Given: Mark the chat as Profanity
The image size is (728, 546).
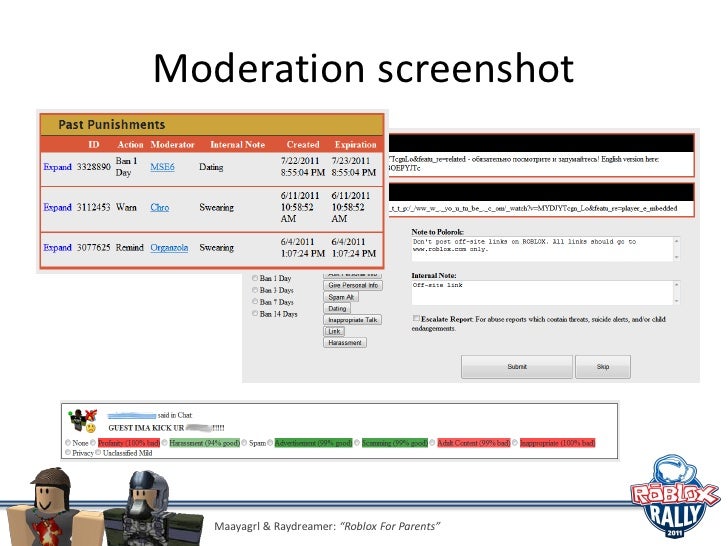Looking at the screenshot, I should (93, 443).
